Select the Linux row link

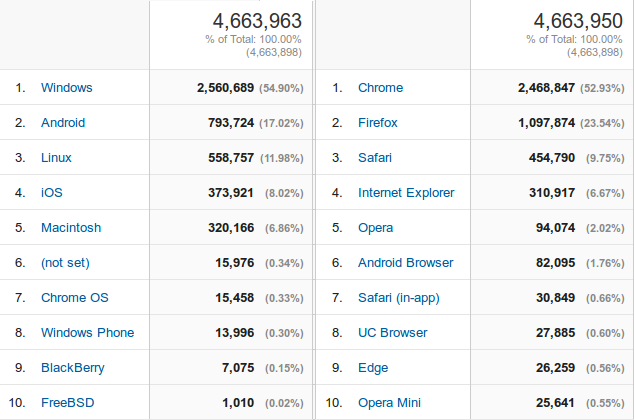(x=56, y=158)
